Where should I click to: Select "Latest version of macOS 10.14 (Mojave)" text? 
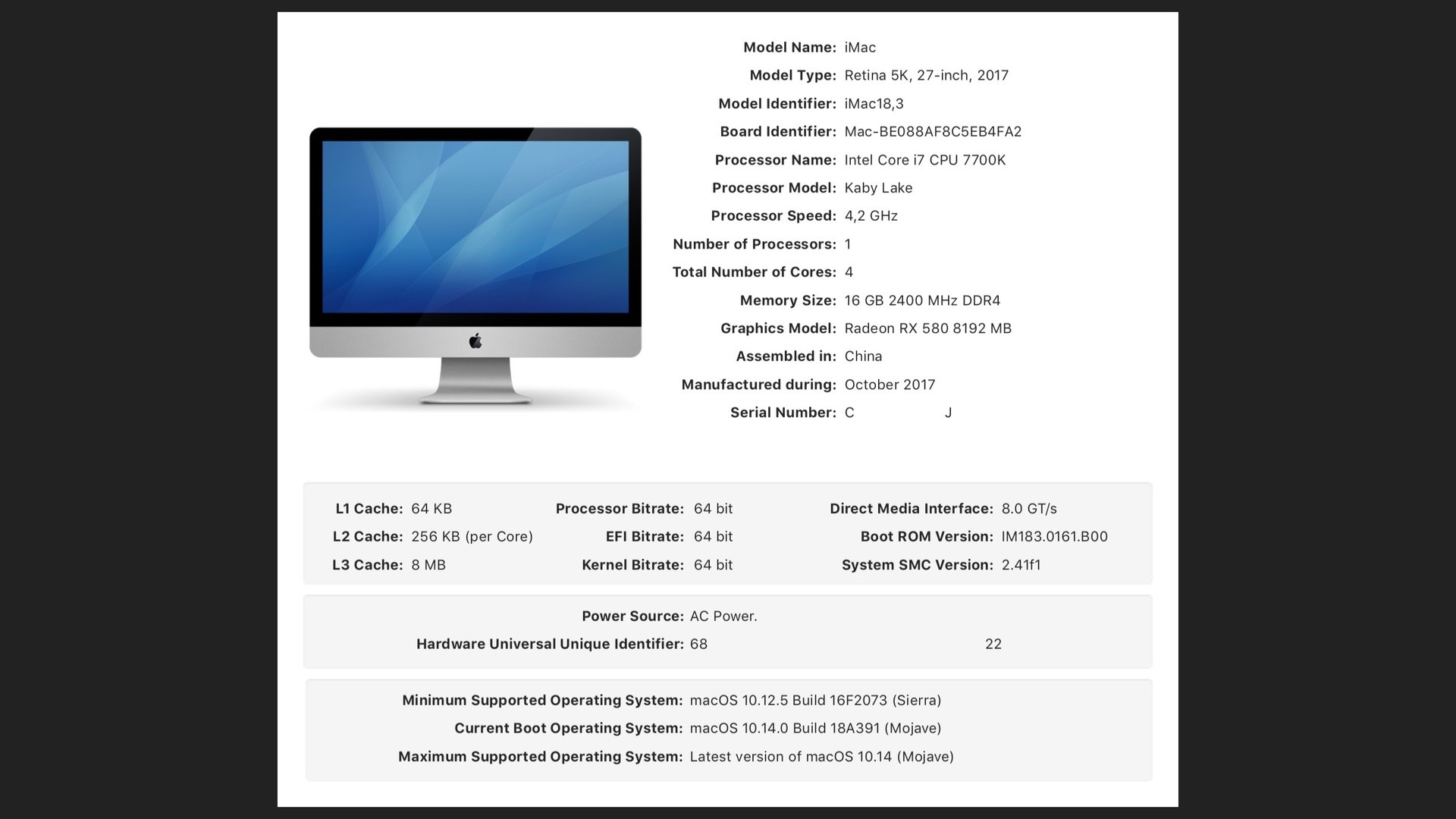pos(821,757)
